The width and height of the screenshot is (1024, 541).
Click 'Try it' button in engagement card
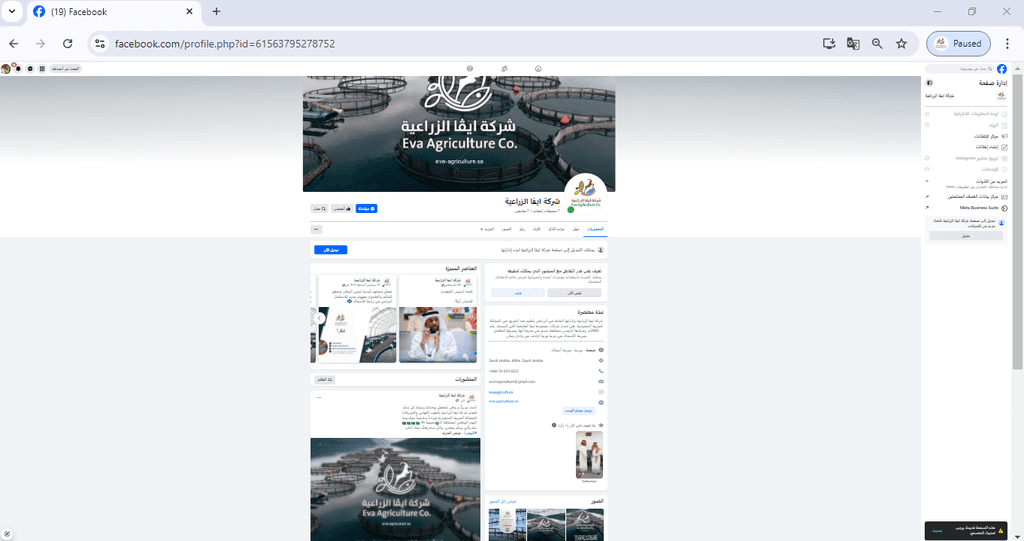518,293
